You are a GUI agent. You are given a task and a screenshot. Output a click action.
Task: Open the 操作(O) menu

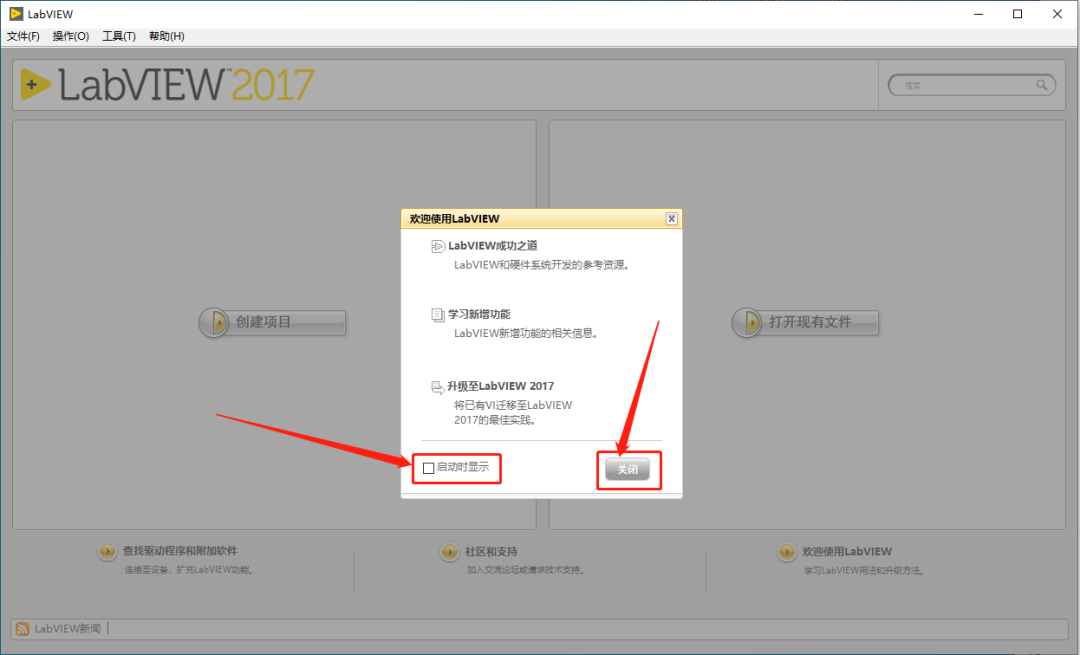(71, 36)
